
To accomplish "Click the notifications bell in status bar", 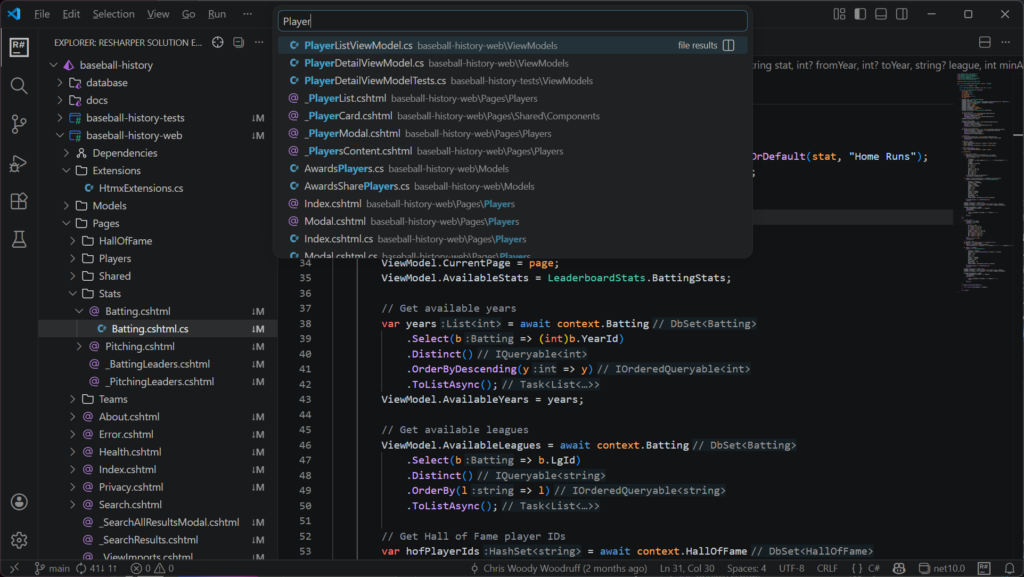I will [1008, 569].
